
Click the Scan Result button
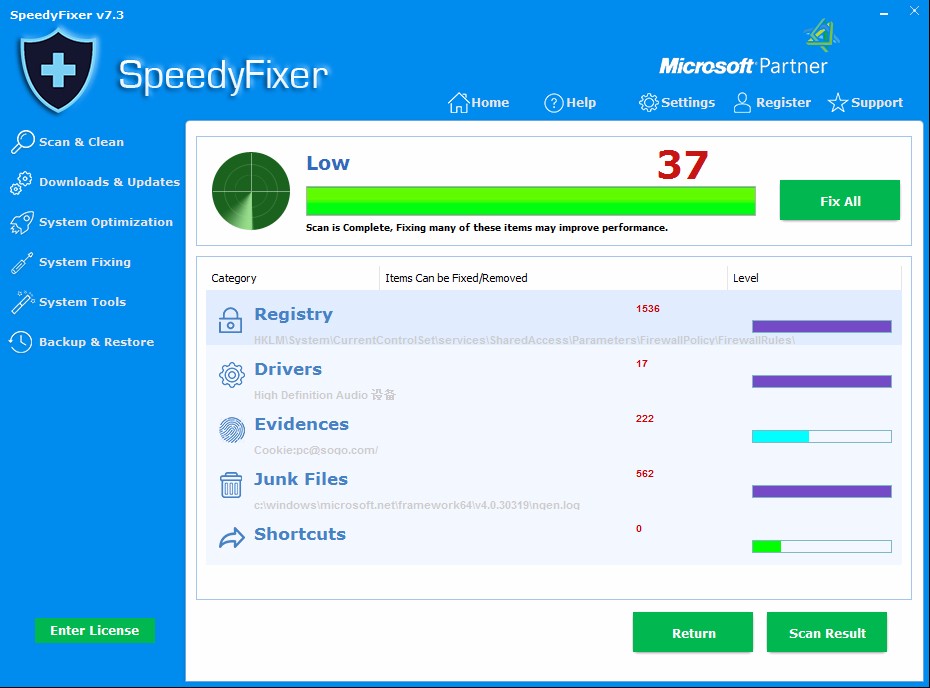pyautogui.click(x=827, y=632)
